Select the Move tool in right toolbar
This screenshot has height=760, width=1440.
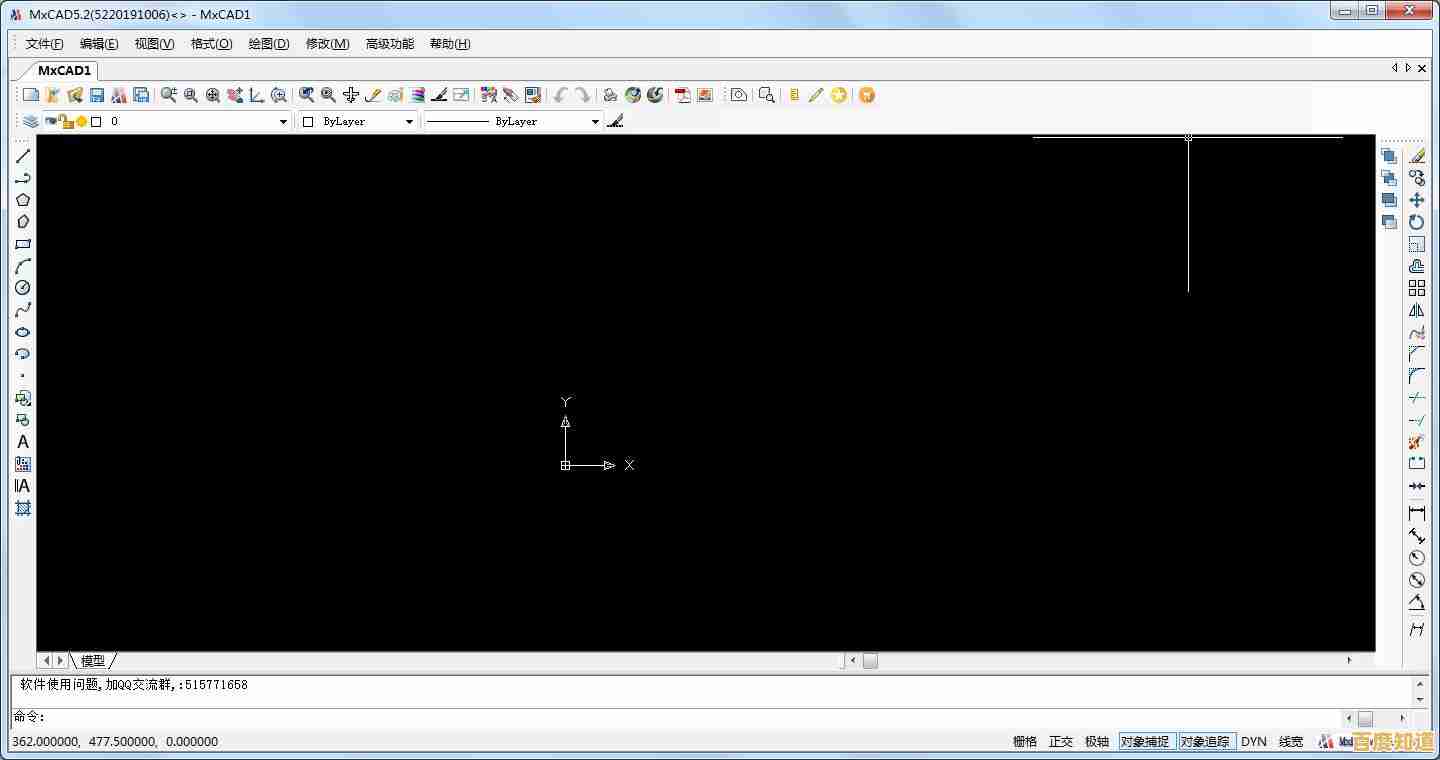pos(1416,200)
